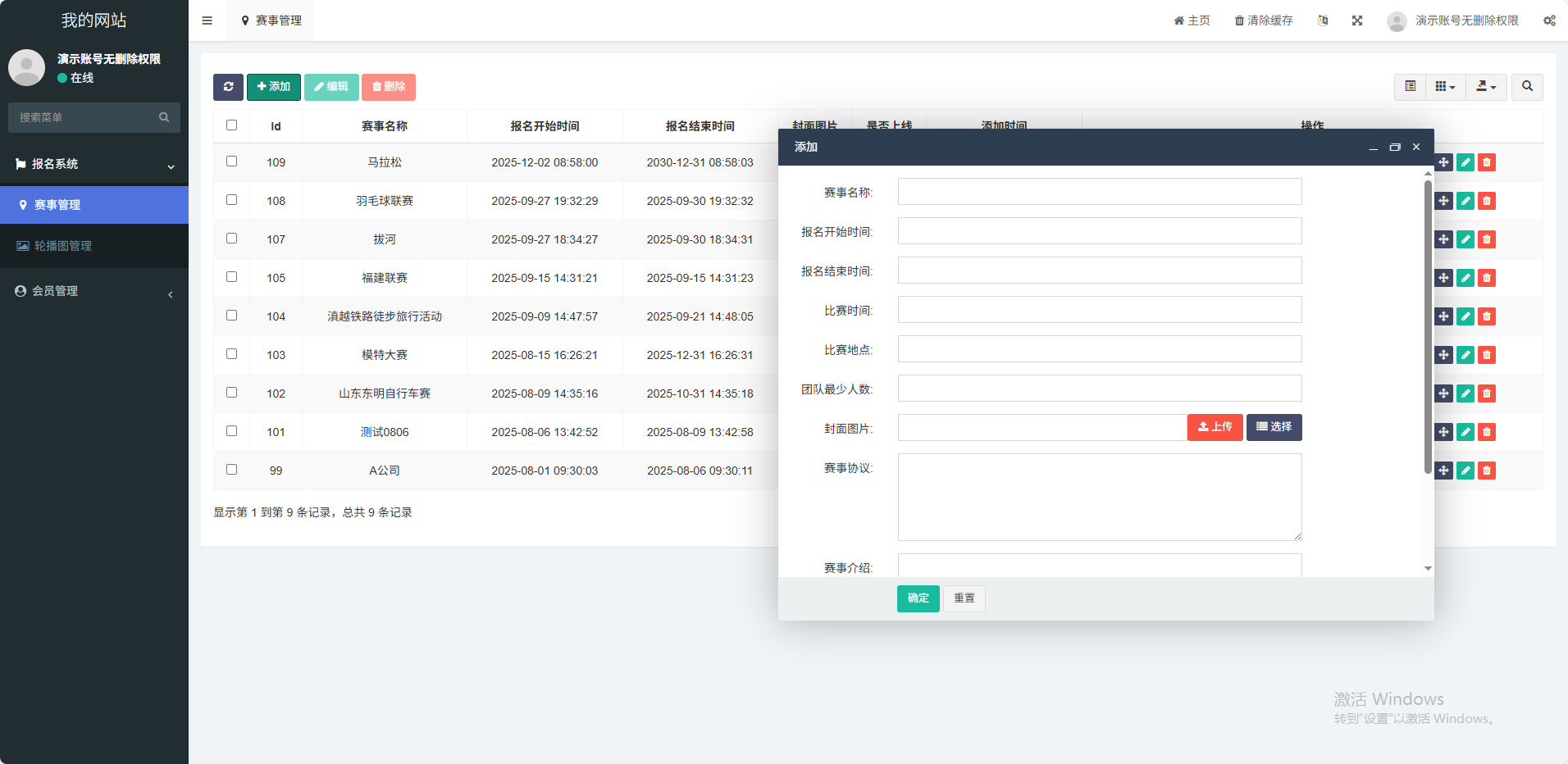Click the fullscreen icon in top bar
The height and width of the screenshot is (764, 1568).
point(1357,20)
